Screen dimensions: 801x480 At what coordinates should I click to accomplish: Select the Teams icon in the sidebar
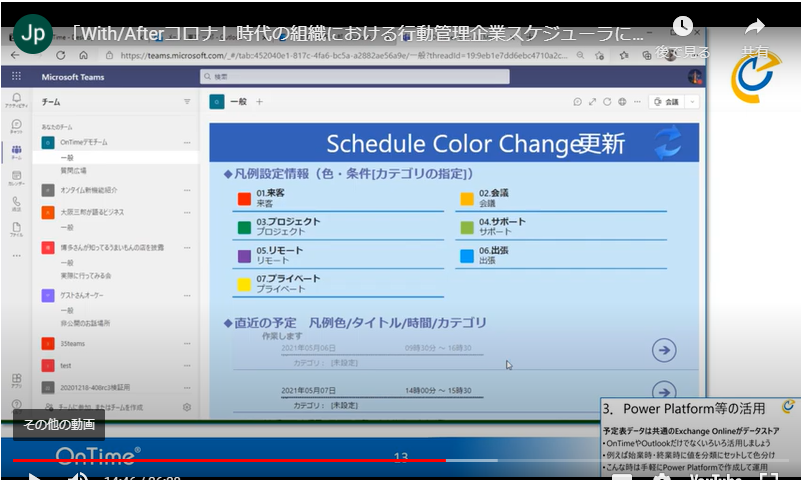pyautogui.click(x=16, y=152)
